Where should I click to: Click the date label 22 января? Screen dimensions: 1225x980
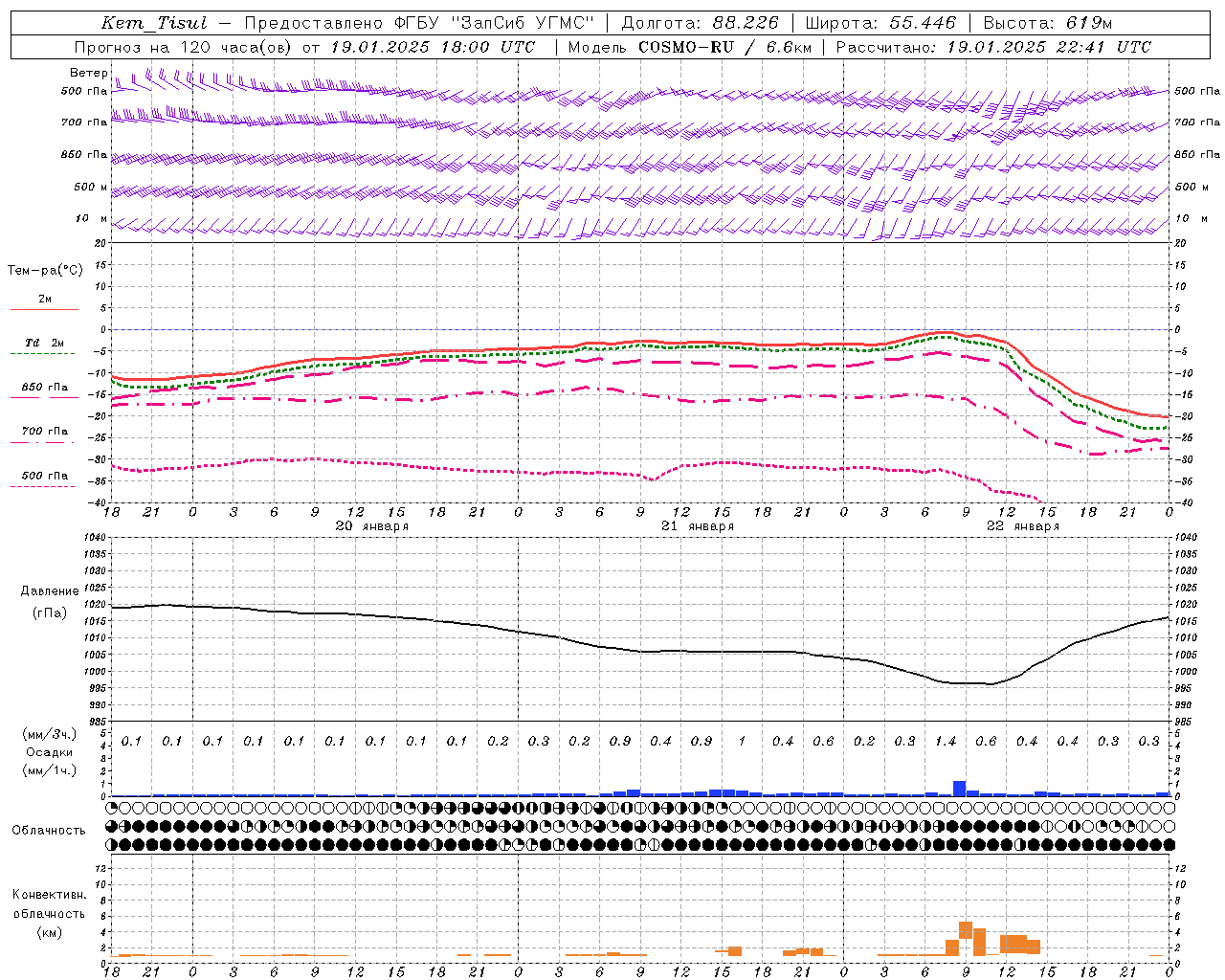tap(1023, 526)
